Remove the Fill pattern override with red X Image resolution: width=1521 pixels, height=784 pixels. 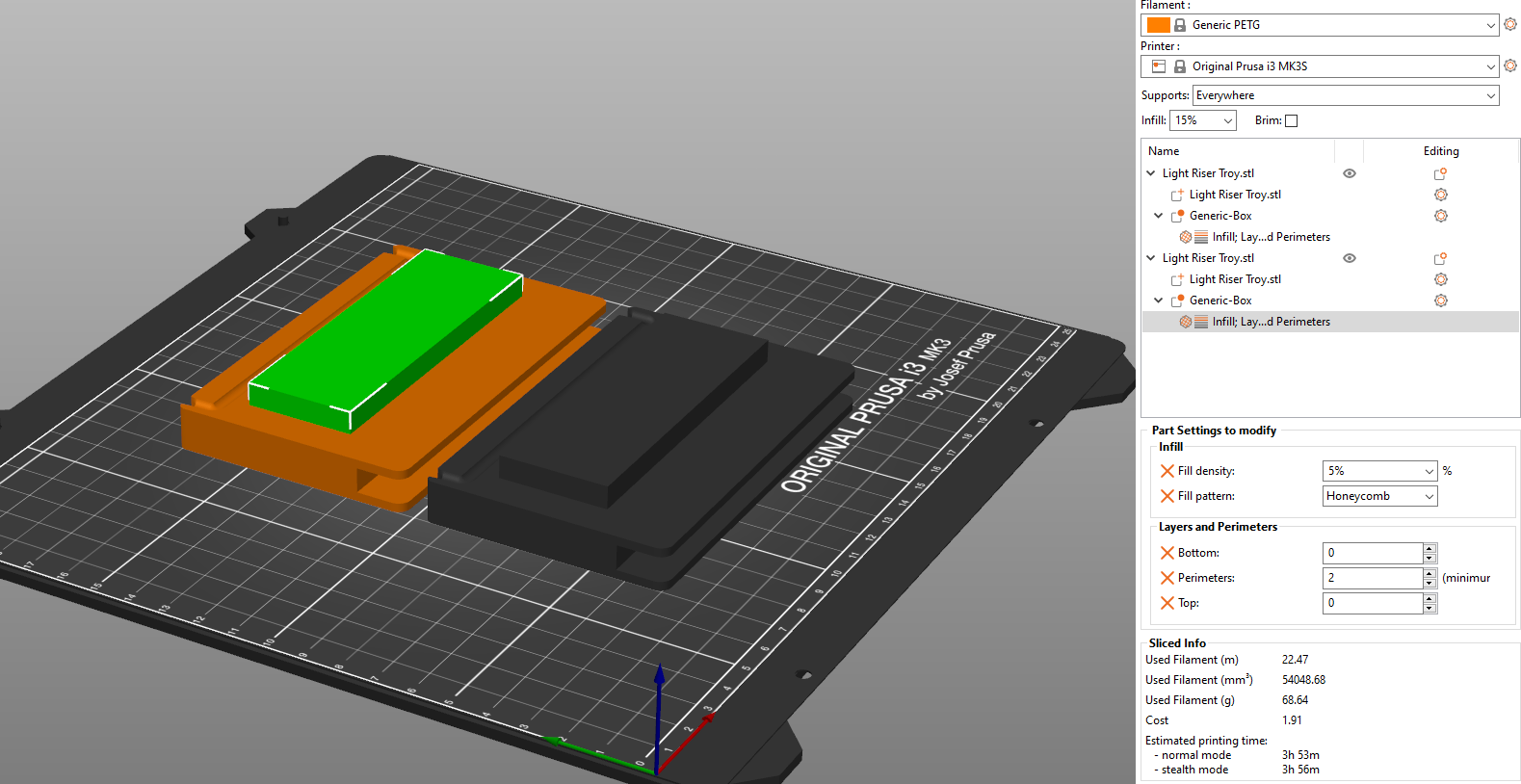[1167, 496]
